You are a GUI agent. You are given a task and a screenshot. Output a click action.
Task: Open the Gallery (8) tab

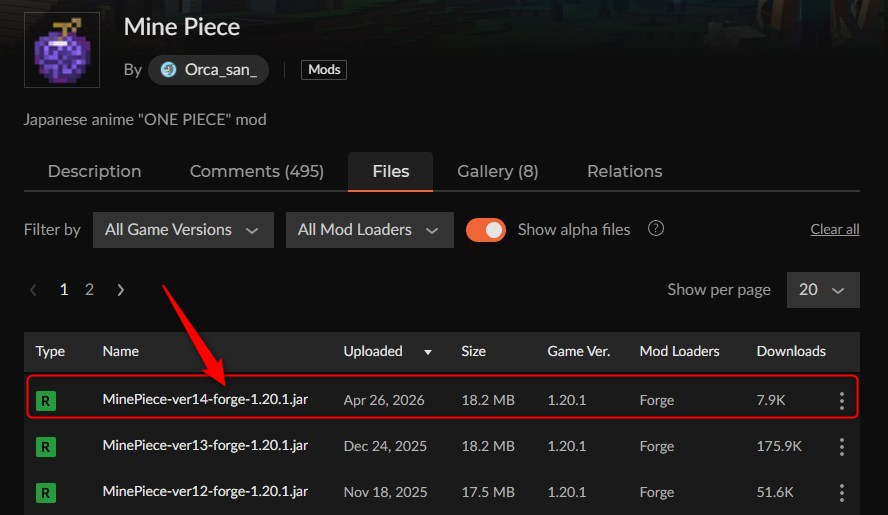tap(498, 171)
